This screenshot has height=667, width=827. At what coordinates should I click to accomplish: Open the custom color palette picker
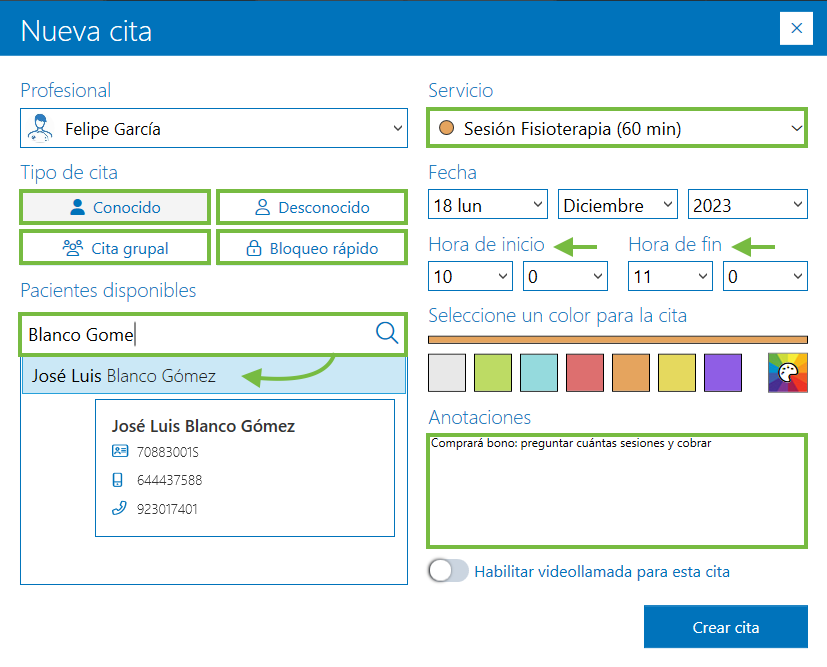pyautogui.click(x=787, y=372)
